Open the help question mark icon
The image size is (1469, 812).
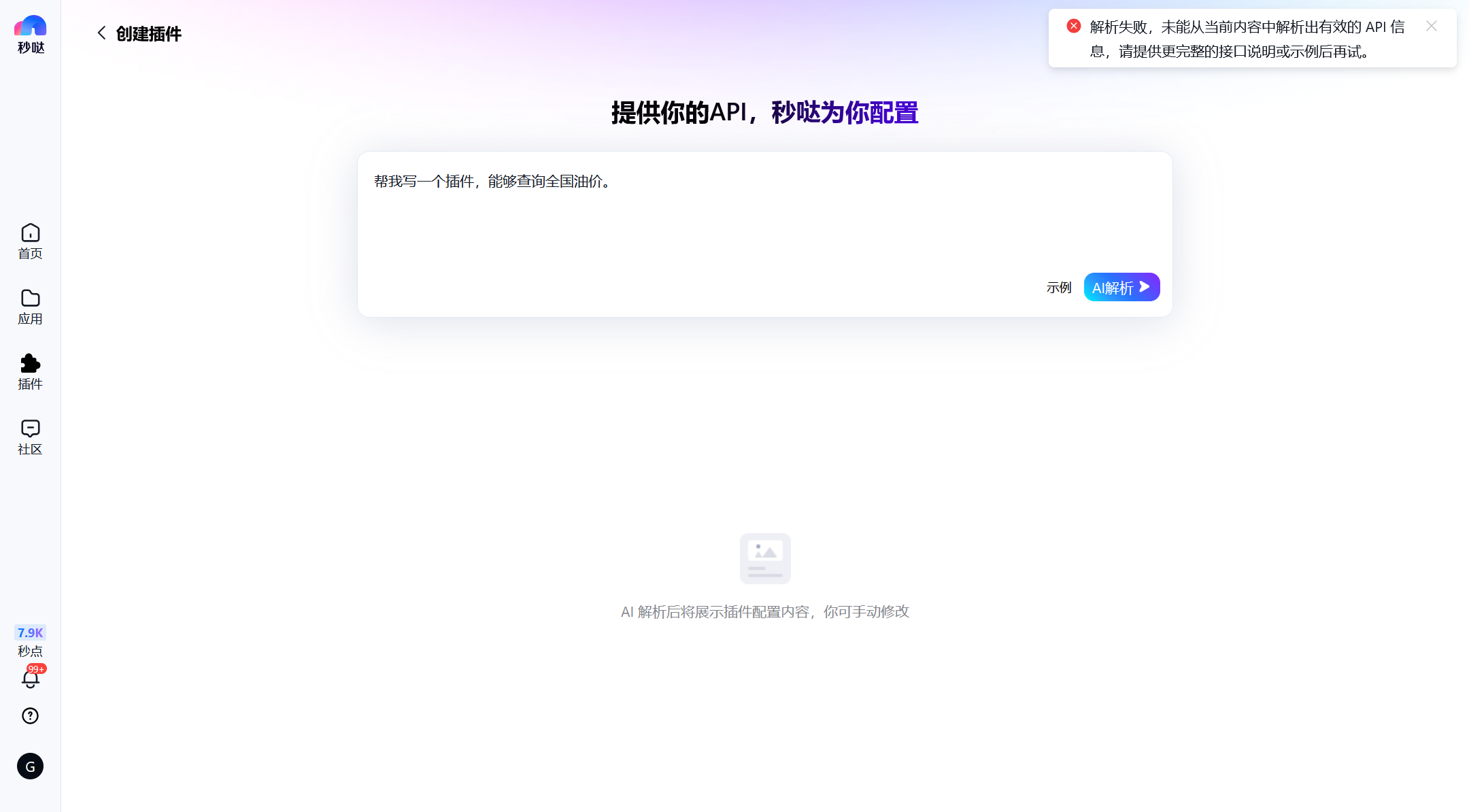pos(30,716)
